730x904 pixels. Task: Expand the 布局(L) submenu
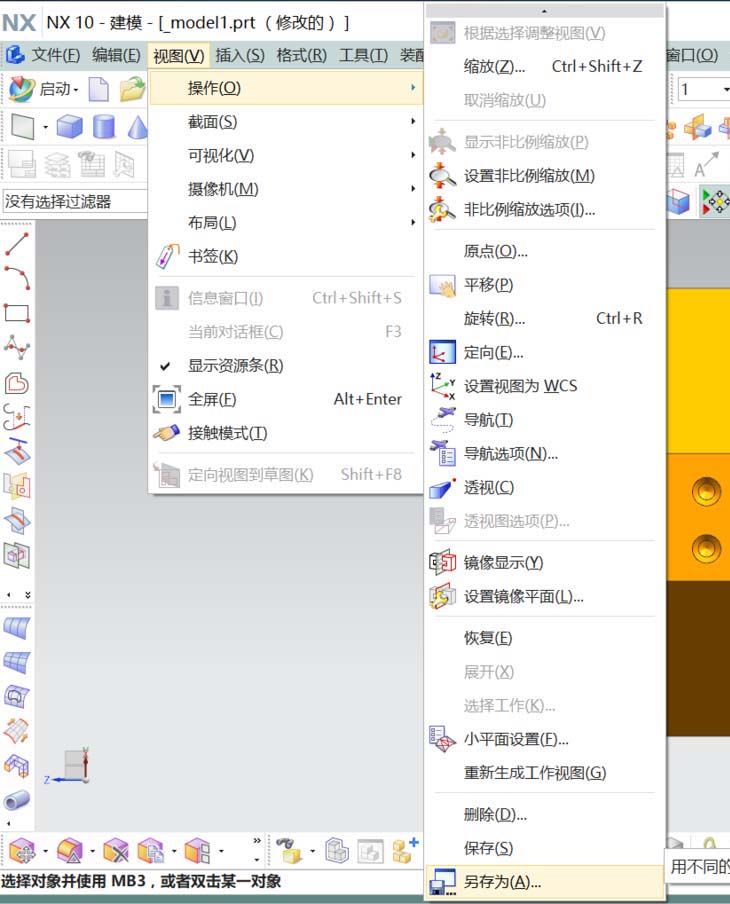287,222
